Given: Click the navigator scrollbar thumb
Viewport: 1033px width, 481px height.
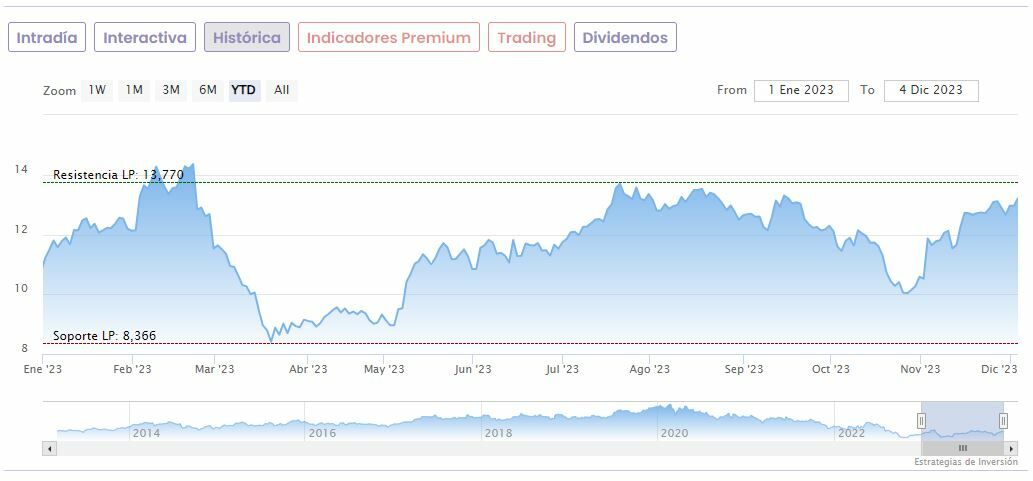Looking at the screenshot, I should (x=962, y=448).
